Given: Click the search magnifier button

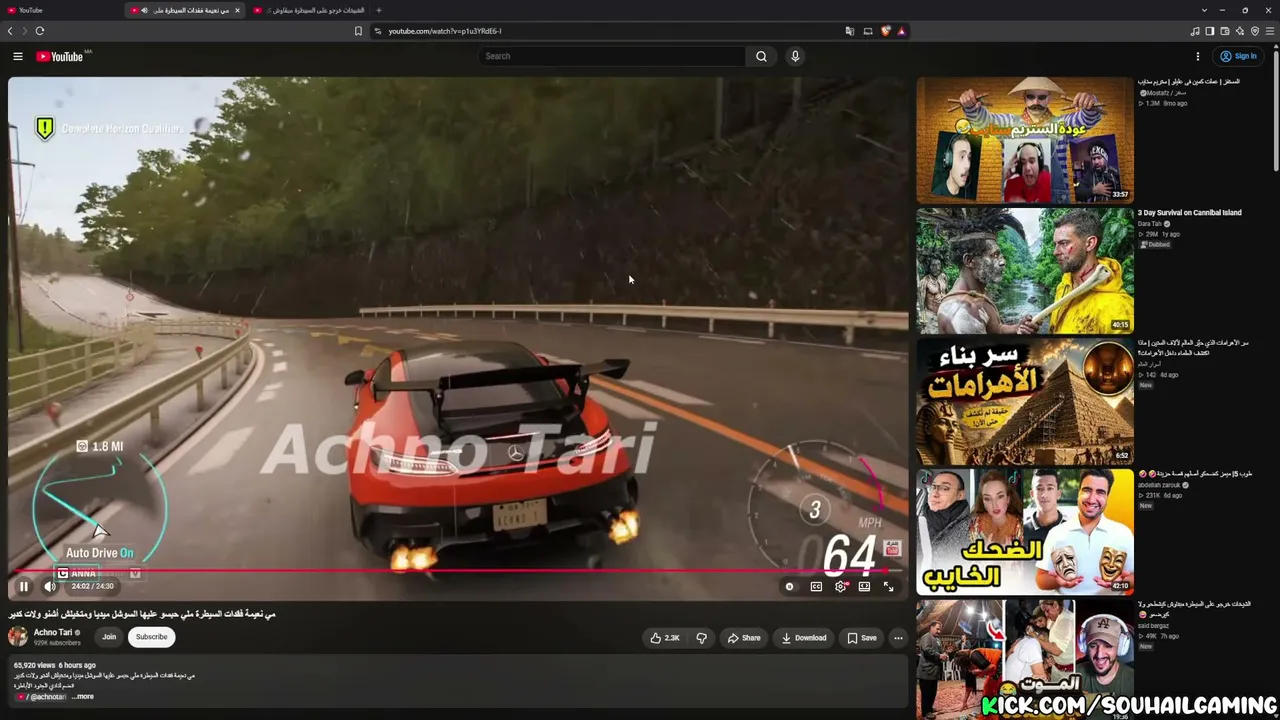Looking at the screenshot, I should pos(761,56).
